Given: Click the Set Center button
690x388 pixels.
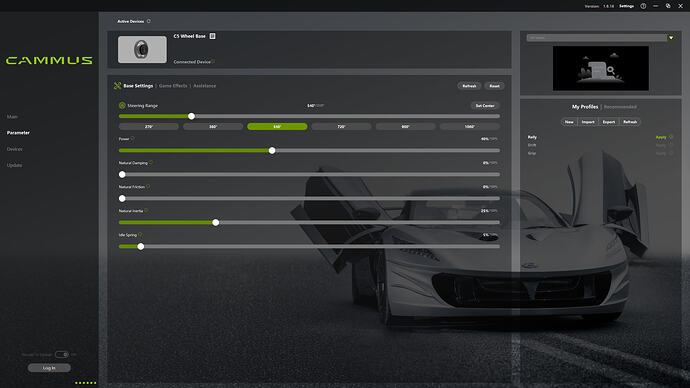Looking at the screenshot, I should pos(485,106).
